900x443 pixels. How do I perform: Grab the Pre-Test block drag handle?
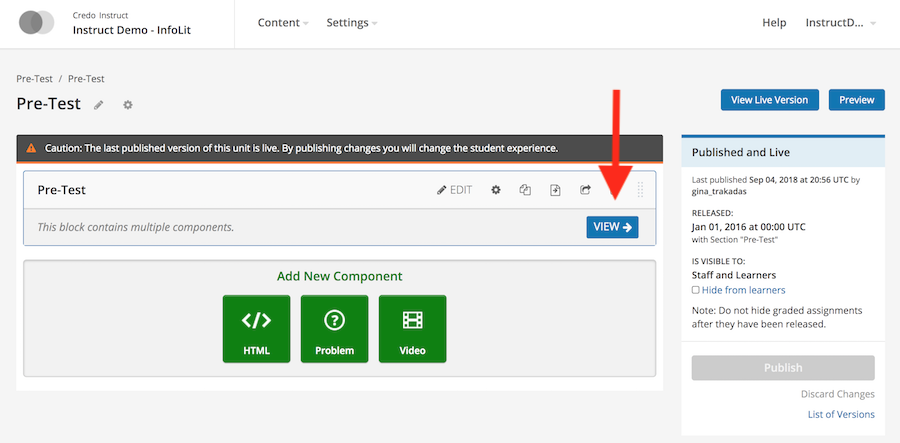(641, 190)
